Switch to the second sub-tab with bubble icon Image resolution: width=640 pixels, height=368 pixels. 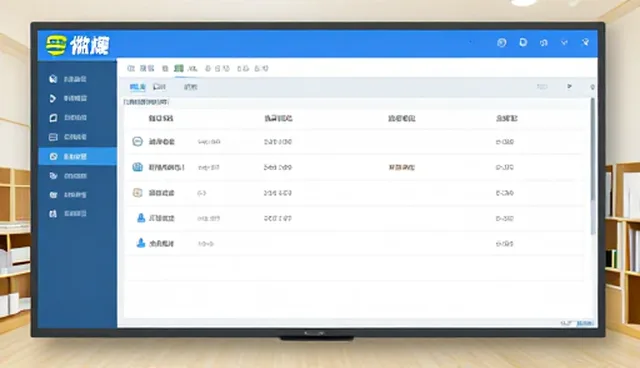[159, 87]
